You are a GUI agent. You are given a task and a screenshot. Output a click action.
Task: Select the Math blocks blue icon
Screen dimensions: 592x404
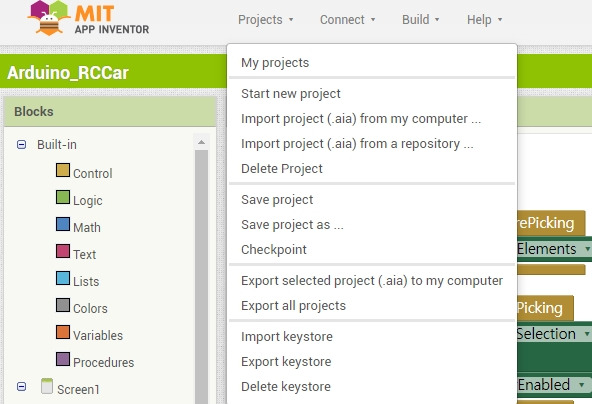point(63,224)
